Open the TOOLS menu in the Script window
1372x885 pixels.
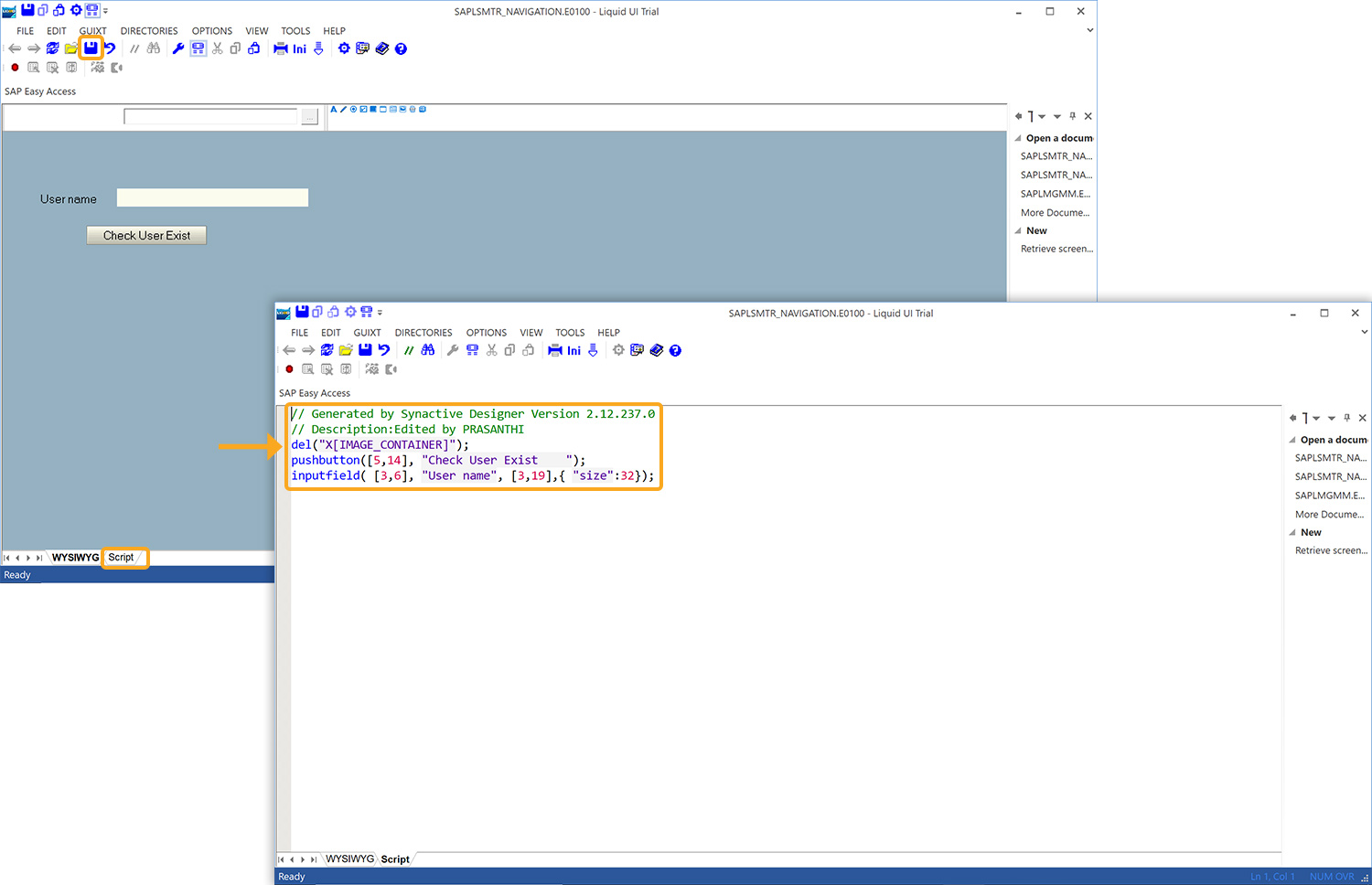pos(570,333)
